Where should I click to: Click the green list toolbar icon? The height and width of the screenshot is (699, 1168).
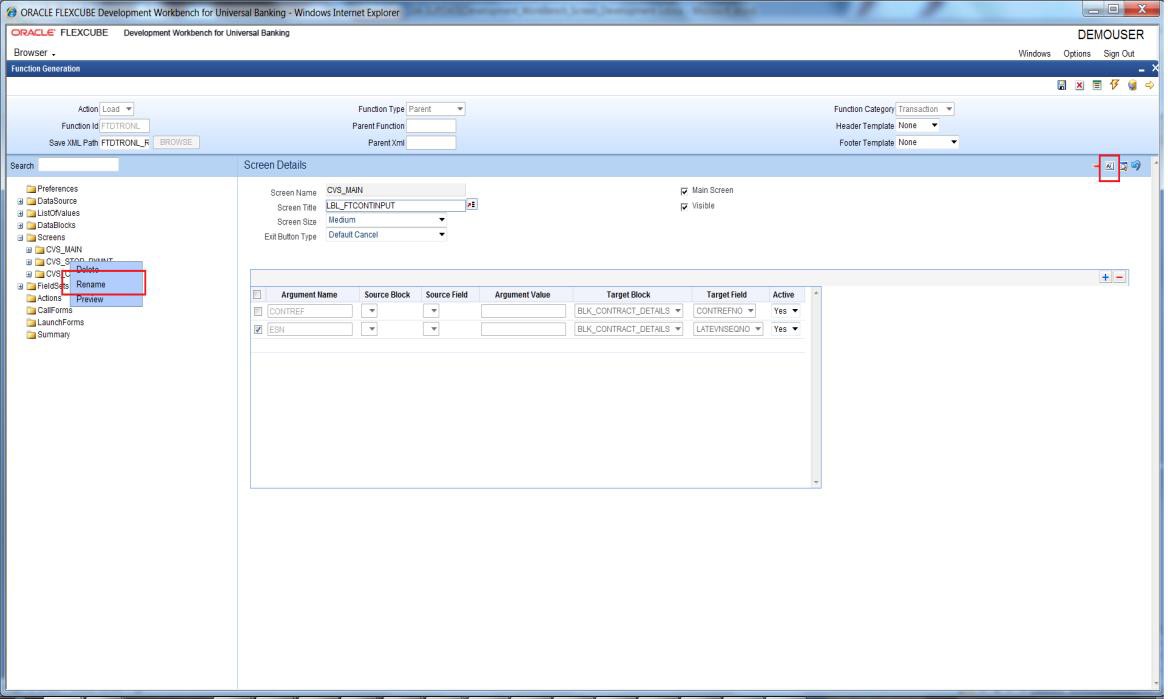point(1096,86)
